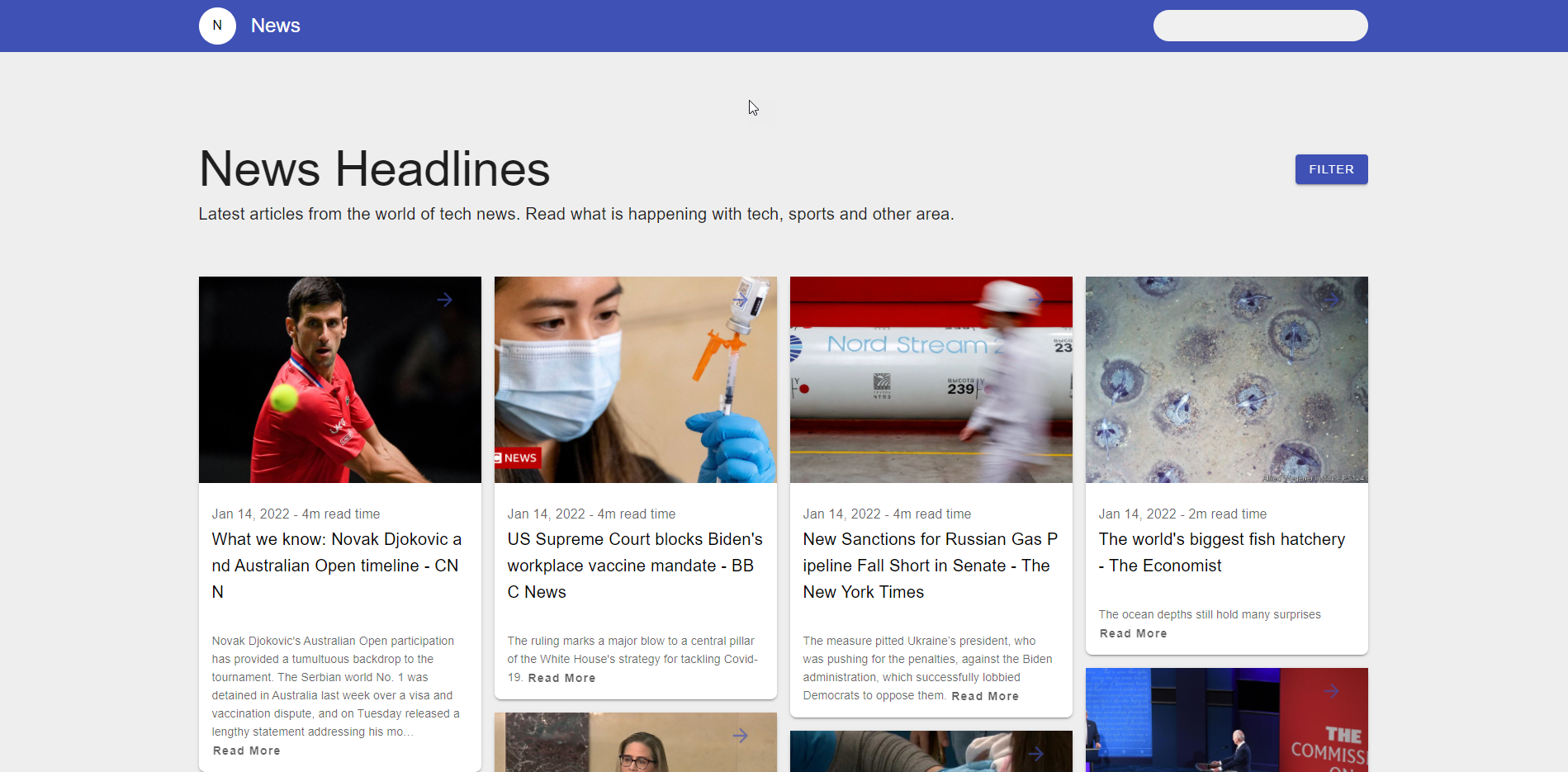This screenshot has height=772, width=1568.
Task: Click the date line above the Russian Gas headline
Action: pyautogui.click(x=887, y=514)
